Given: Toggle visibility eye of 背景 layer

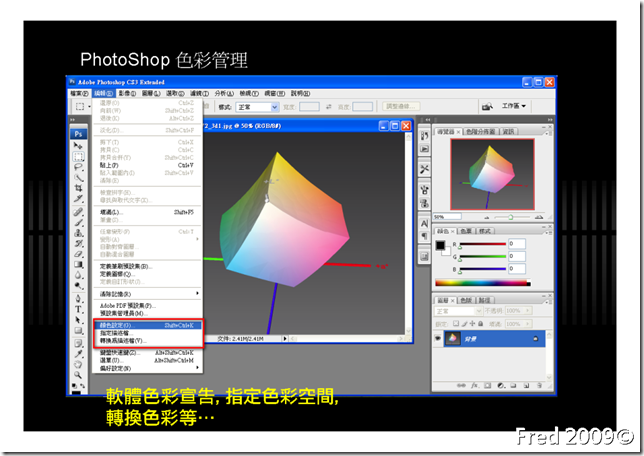Looking at the screenshot, I should tap(438, 339).
